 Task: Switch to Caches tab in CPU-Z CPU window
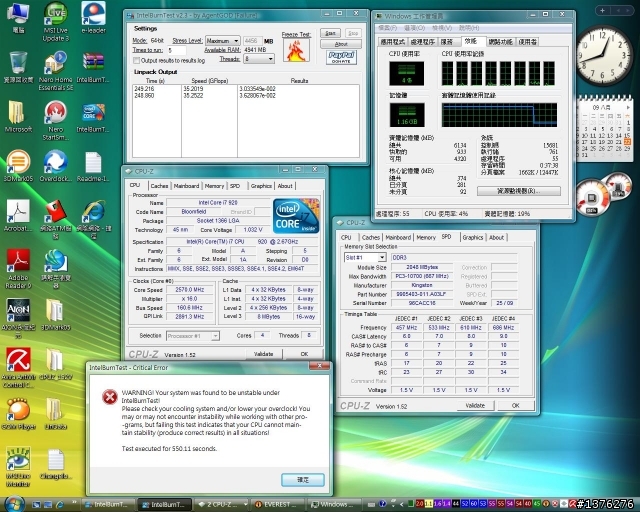pyautogui.click(x=159, y=186)
